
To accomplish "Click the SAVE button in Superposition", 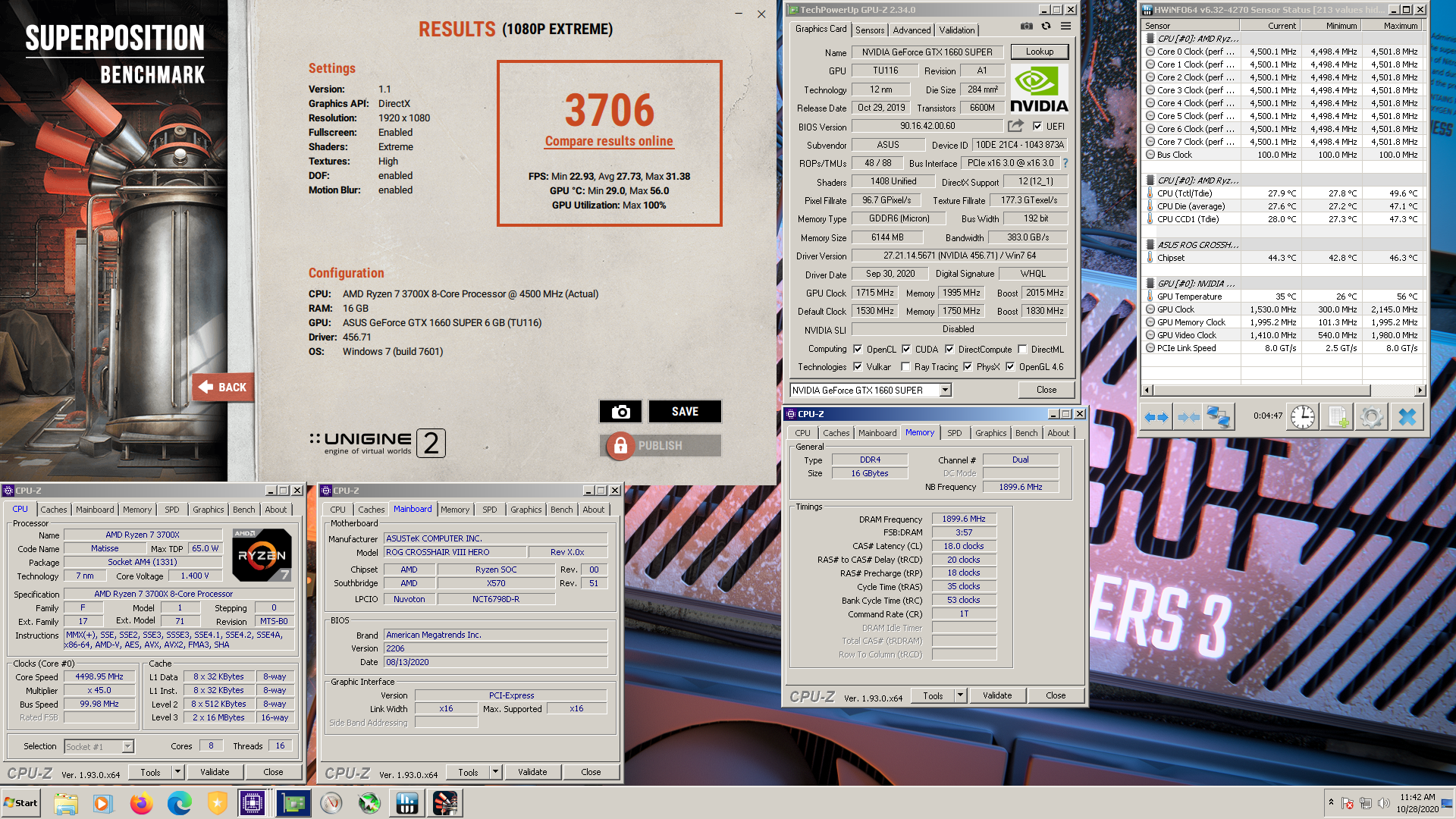I will point(685,412).
